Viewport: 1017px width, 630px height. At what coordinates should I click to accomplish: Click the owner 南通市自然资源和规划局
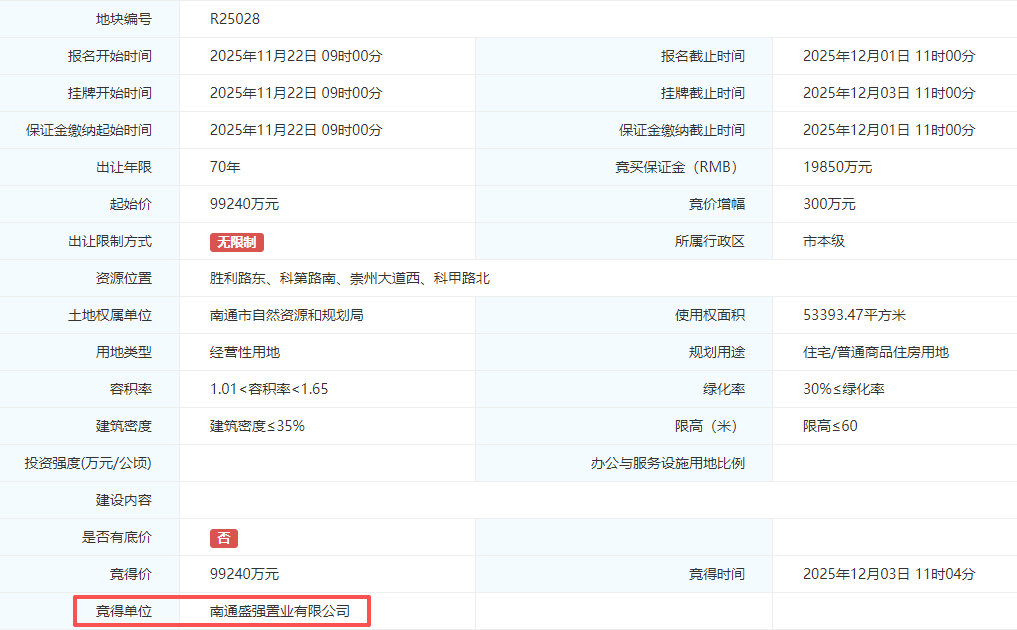tap(286, 315)
